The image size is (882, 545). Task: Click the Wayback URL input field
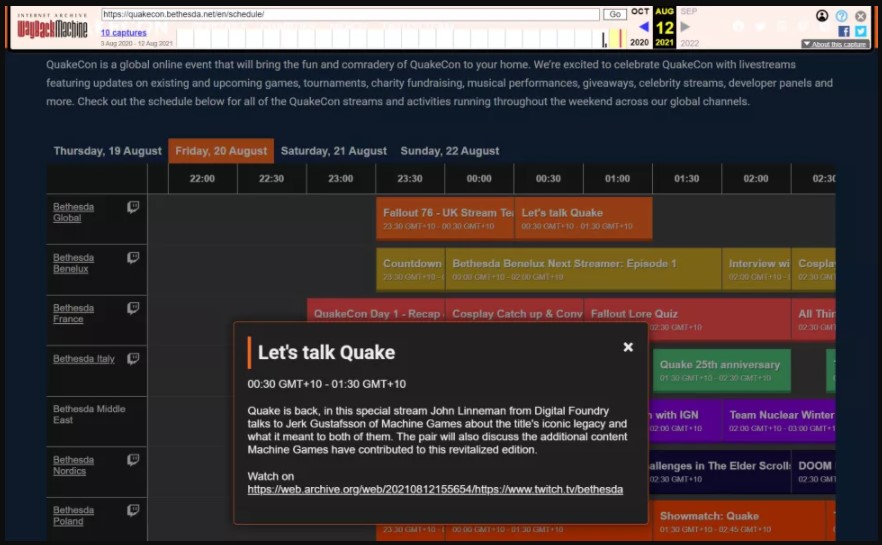pyautogui.click(x=350, y=15)
